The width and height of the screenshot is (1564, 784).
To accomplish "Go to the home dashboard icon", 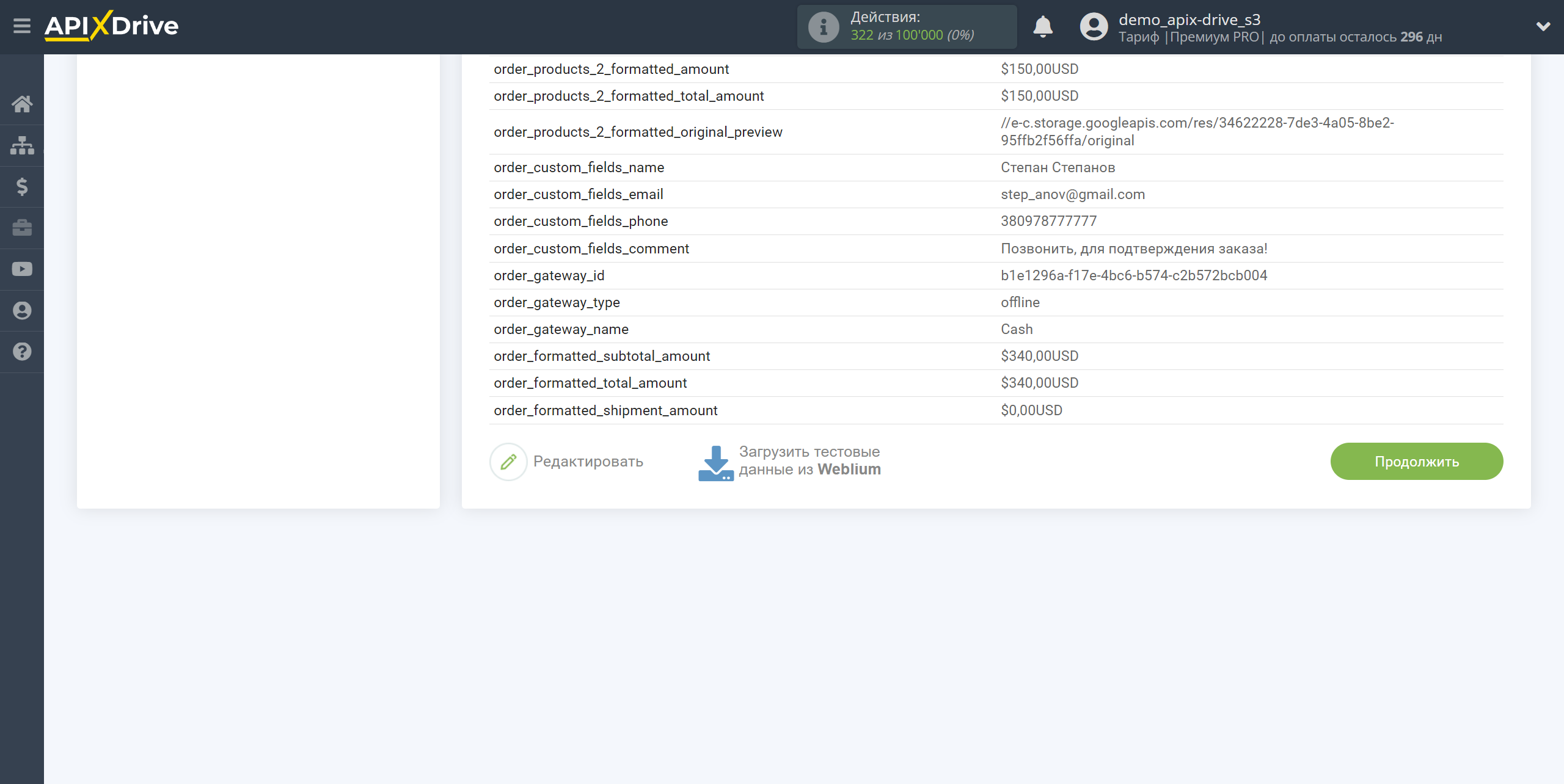I will (x=22, y=104).
